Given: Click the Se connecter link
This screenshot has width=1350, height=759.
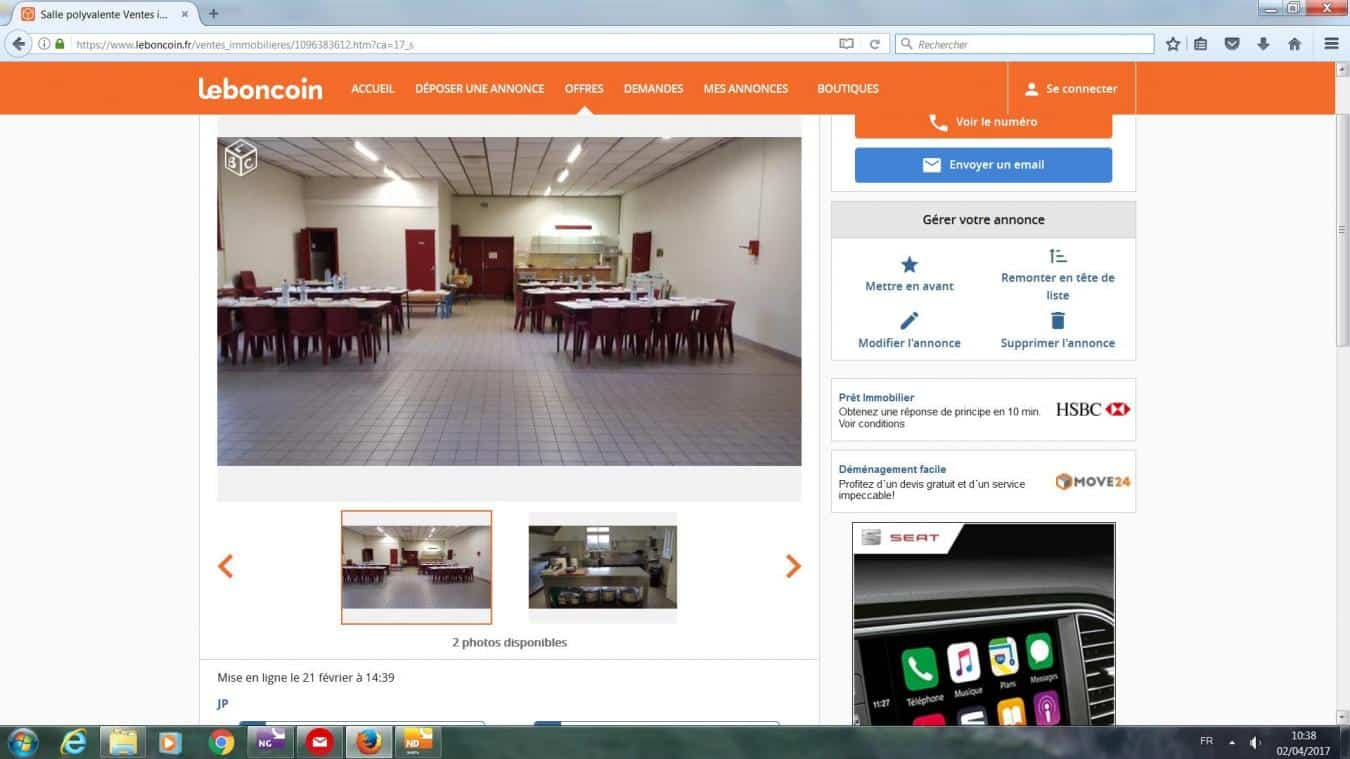Looking at the screenshot, I should point(1071,89).
